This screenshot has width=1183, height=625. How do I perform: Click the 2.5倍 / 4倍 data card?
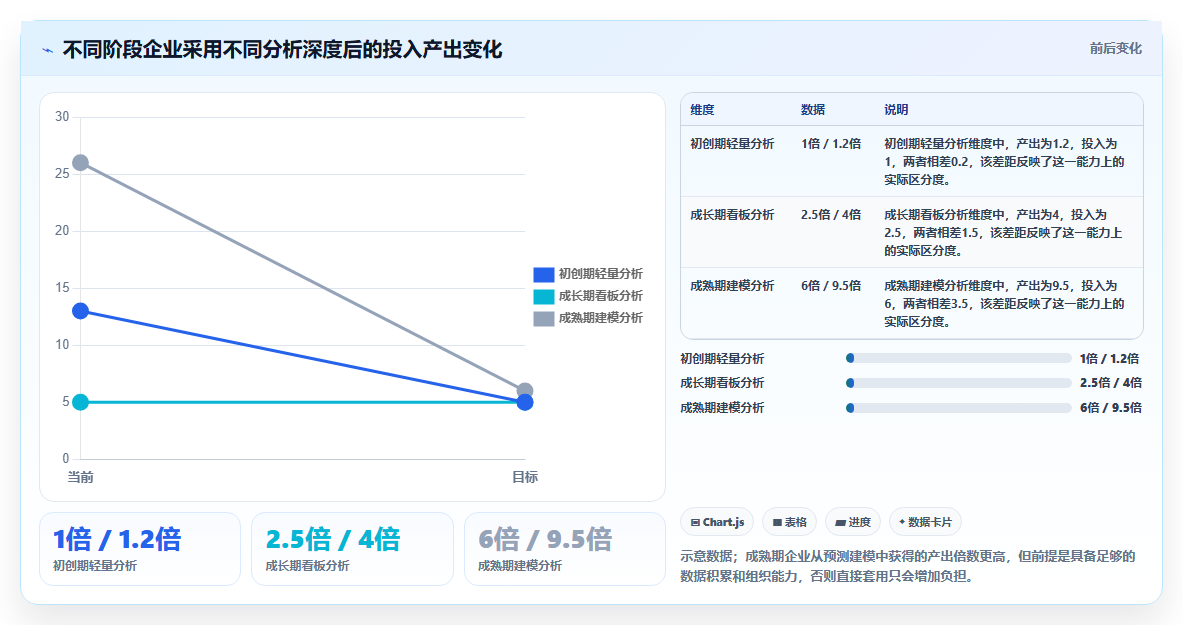(352, 549)
